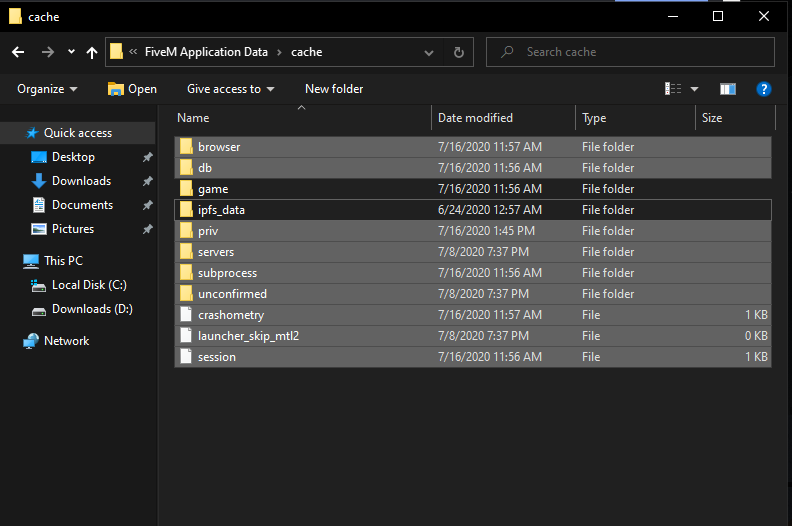Click the view layout icon
792x526 pixels.
coord(674,89)
